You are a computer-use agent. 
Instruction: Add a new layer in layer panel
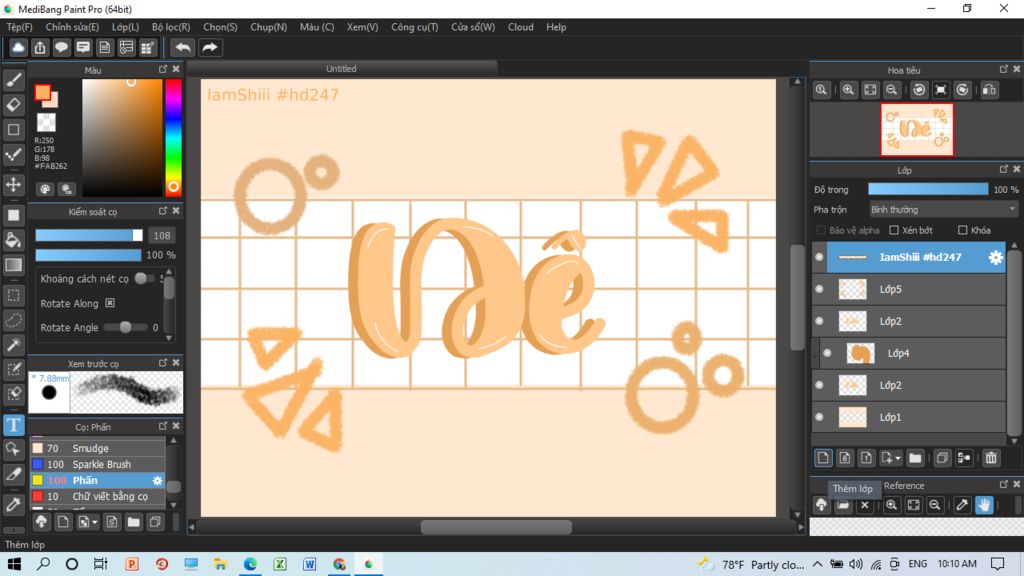823,458
